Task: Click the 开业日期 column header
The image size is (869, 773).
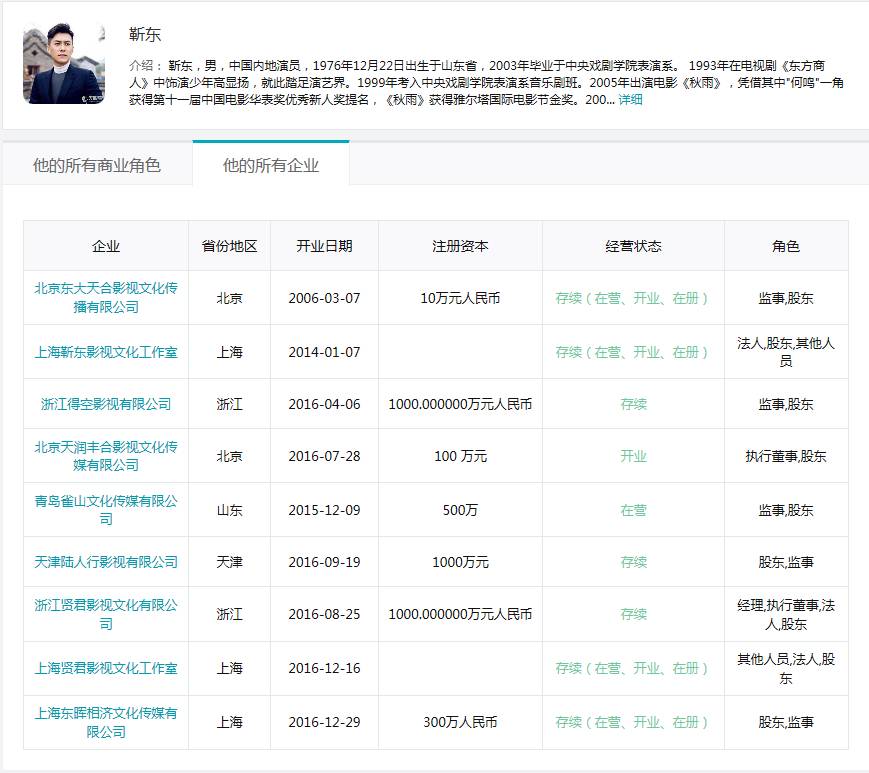Action: point(324,246)
